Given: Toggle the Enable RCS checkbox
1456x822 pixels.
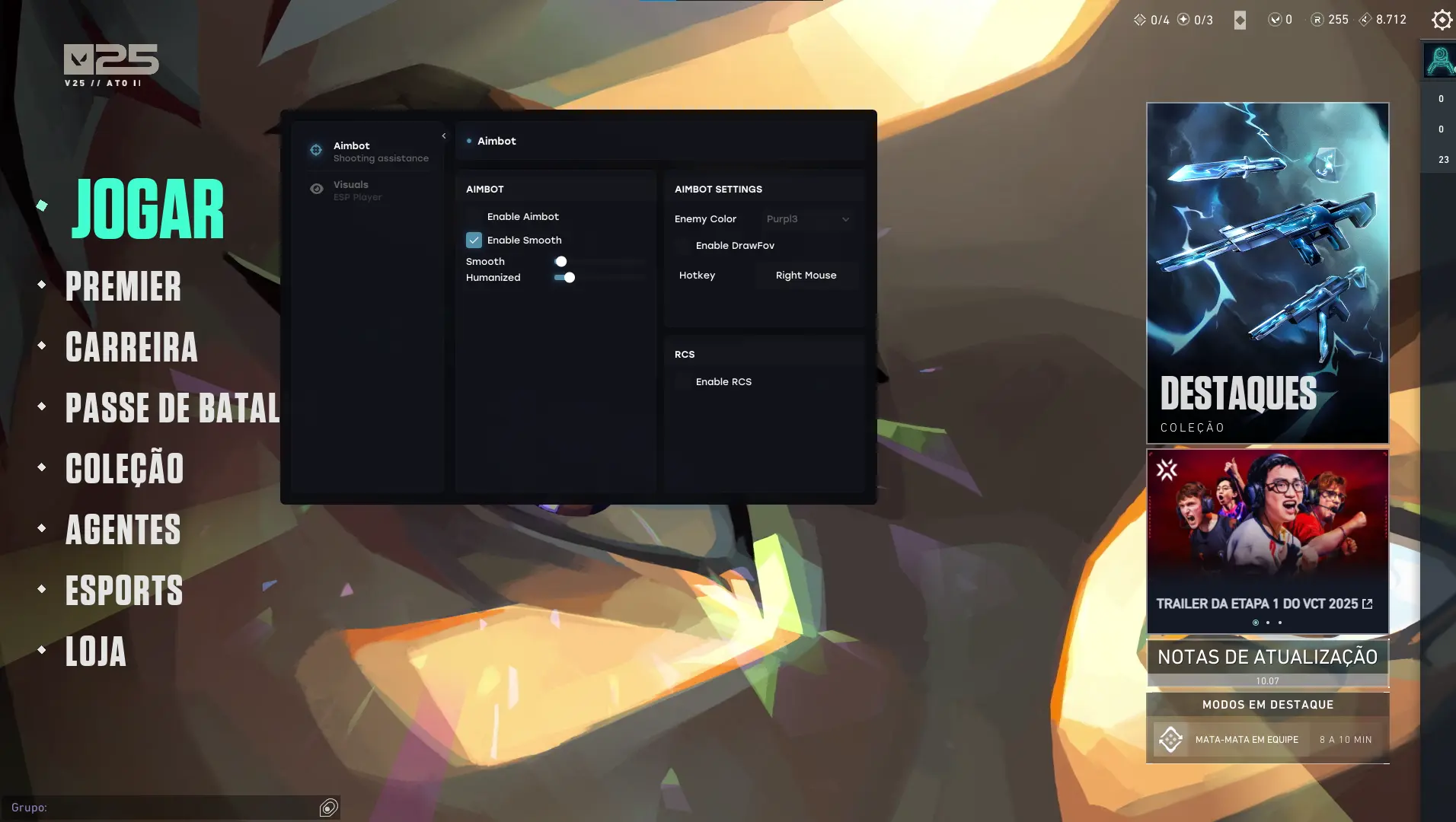Looking at the screenshot, I should pyautogui.click(x=682, y=382).
